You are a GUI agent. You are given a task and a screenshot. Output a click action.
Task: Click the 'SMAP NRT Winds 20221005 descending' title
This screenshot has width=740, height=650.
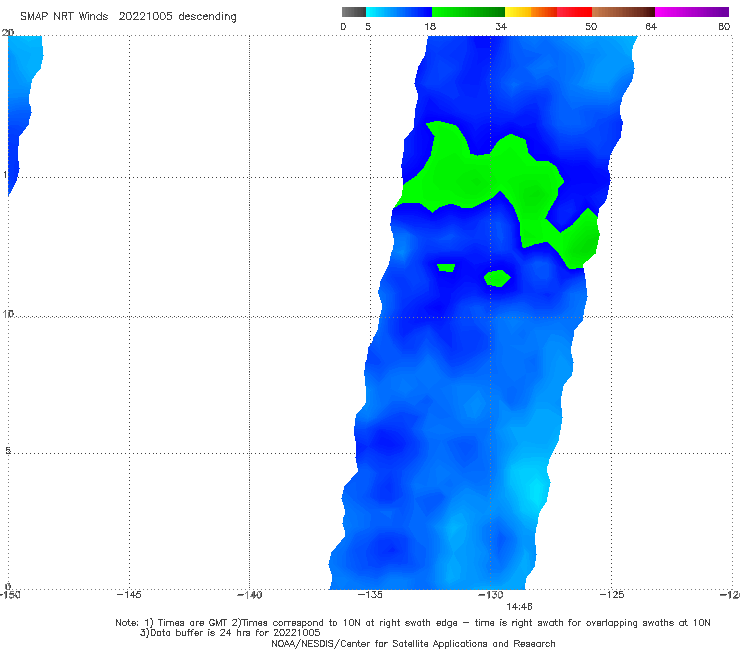pyautogui.click(x=128, y=17)
